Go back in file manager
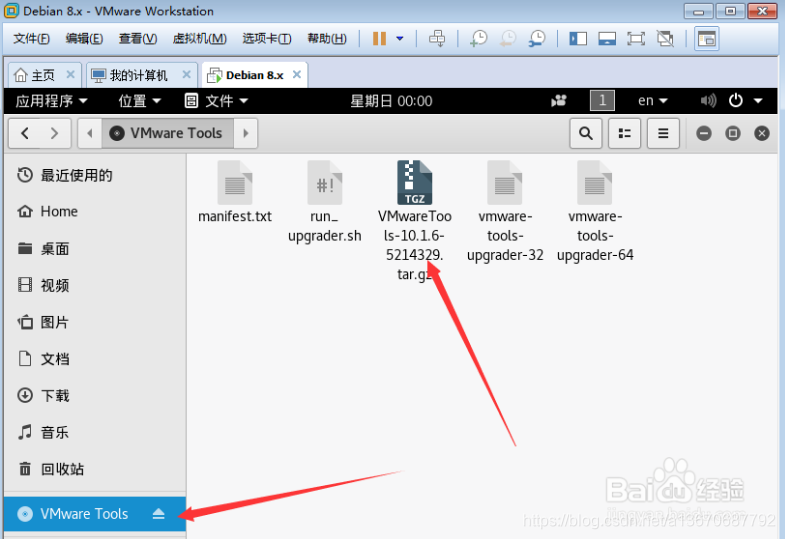 (25, 134)
